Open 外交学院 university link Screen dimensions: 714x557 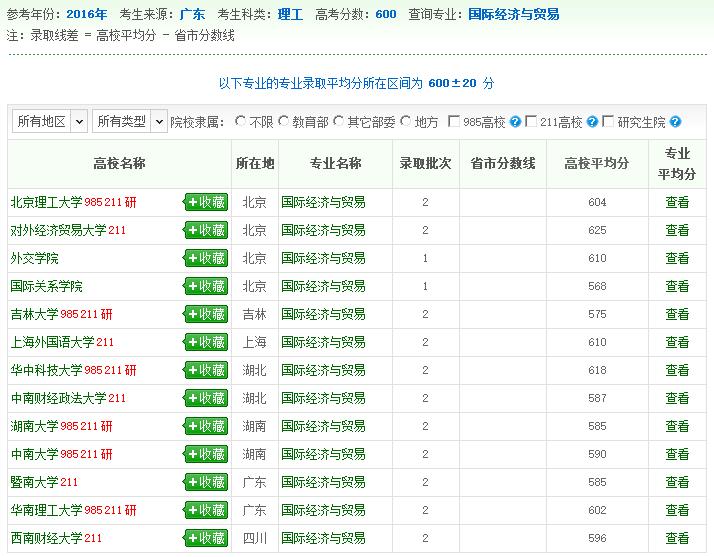pyautogui.click(x=35, y=258)
